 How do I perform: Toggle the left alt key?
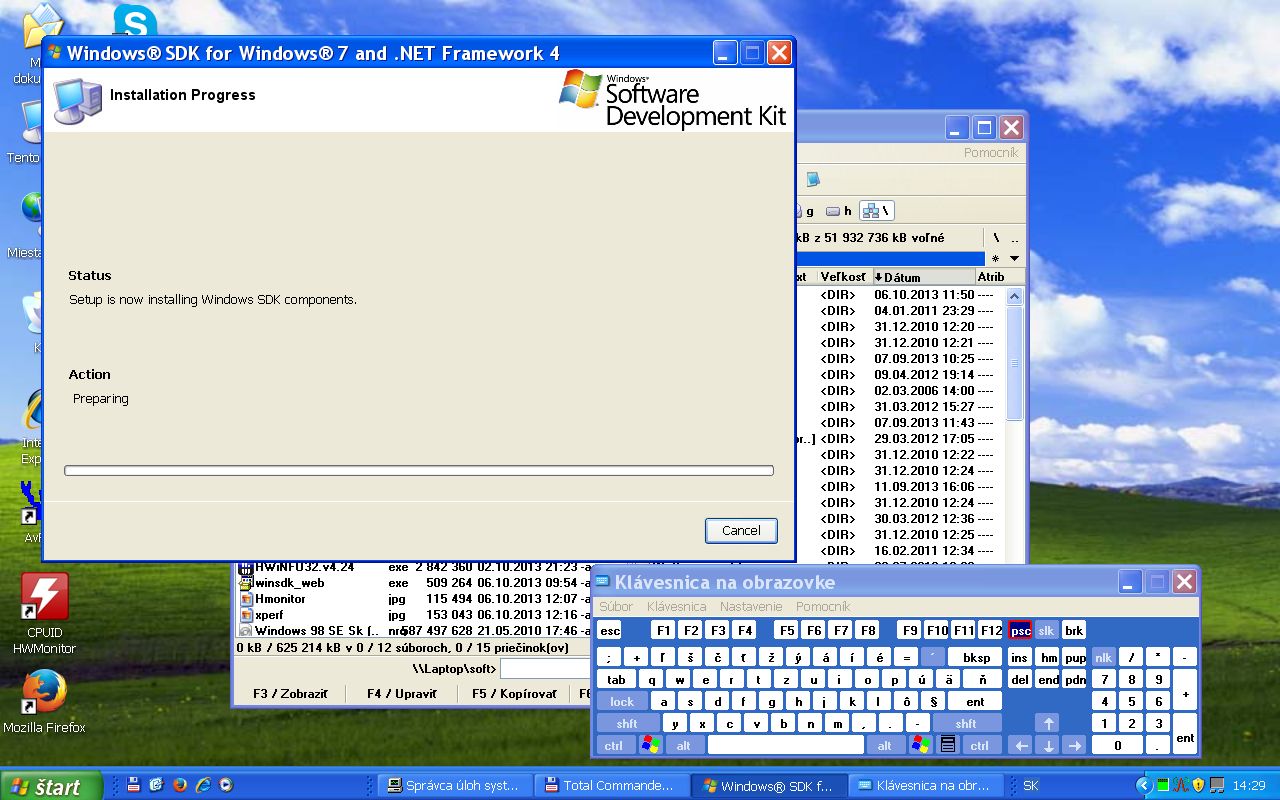[x=684, y=745]
